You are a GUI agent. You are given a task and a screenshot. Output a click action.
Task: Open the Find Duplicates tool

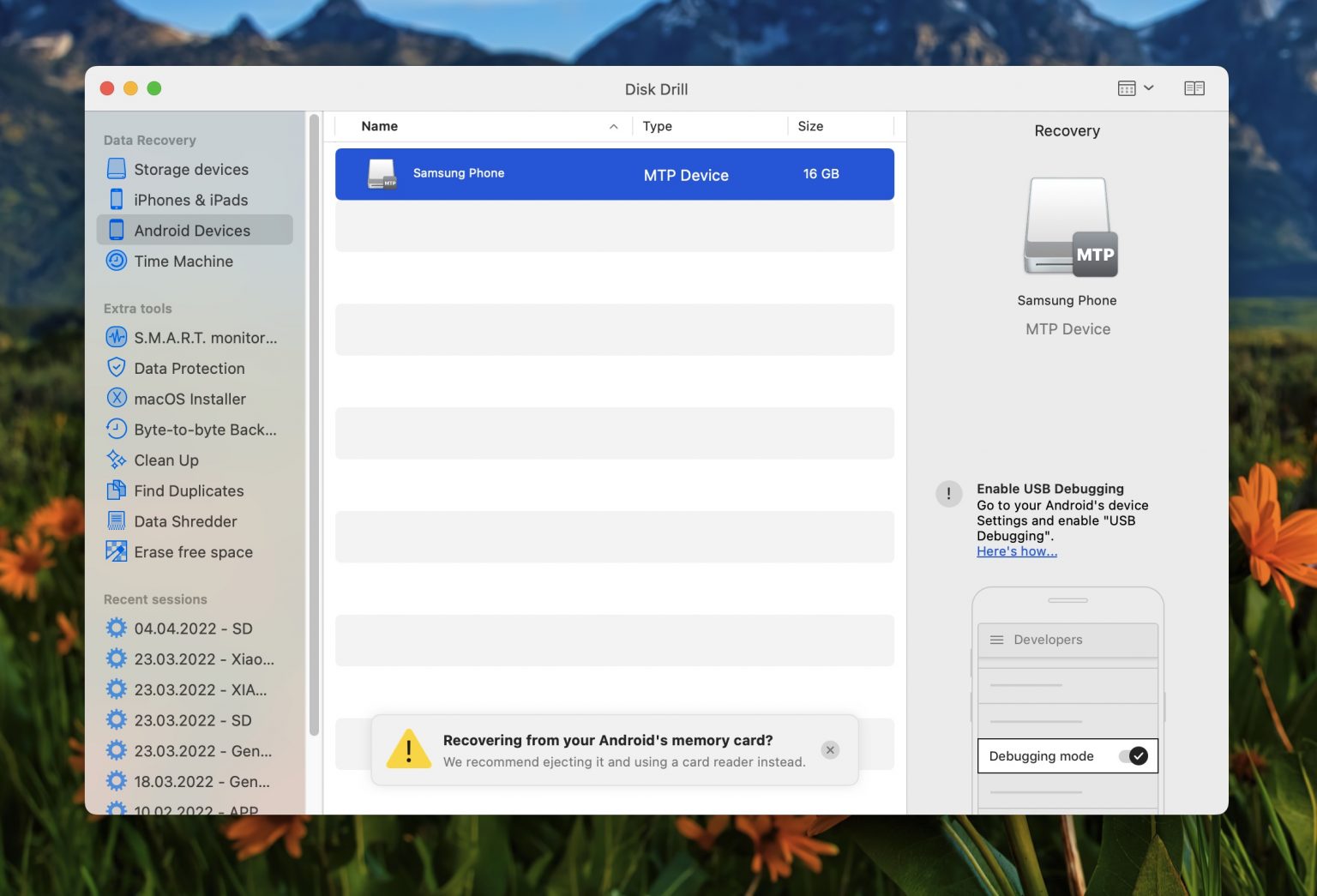188,490
